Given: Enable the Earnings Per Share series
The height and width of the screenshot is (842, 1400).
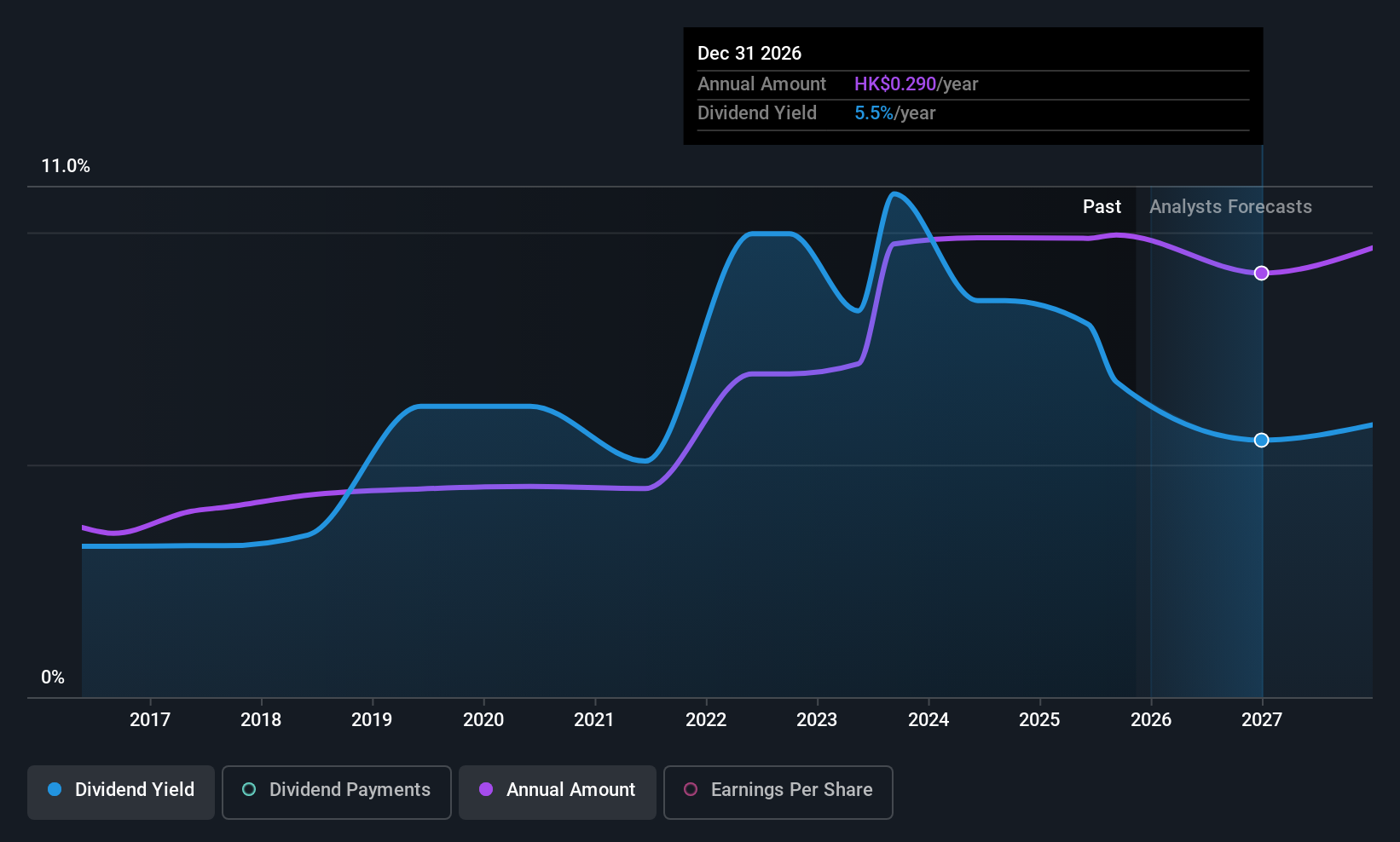Looking at the screenshot, I should pyautogui.click(x=777, y=792).
